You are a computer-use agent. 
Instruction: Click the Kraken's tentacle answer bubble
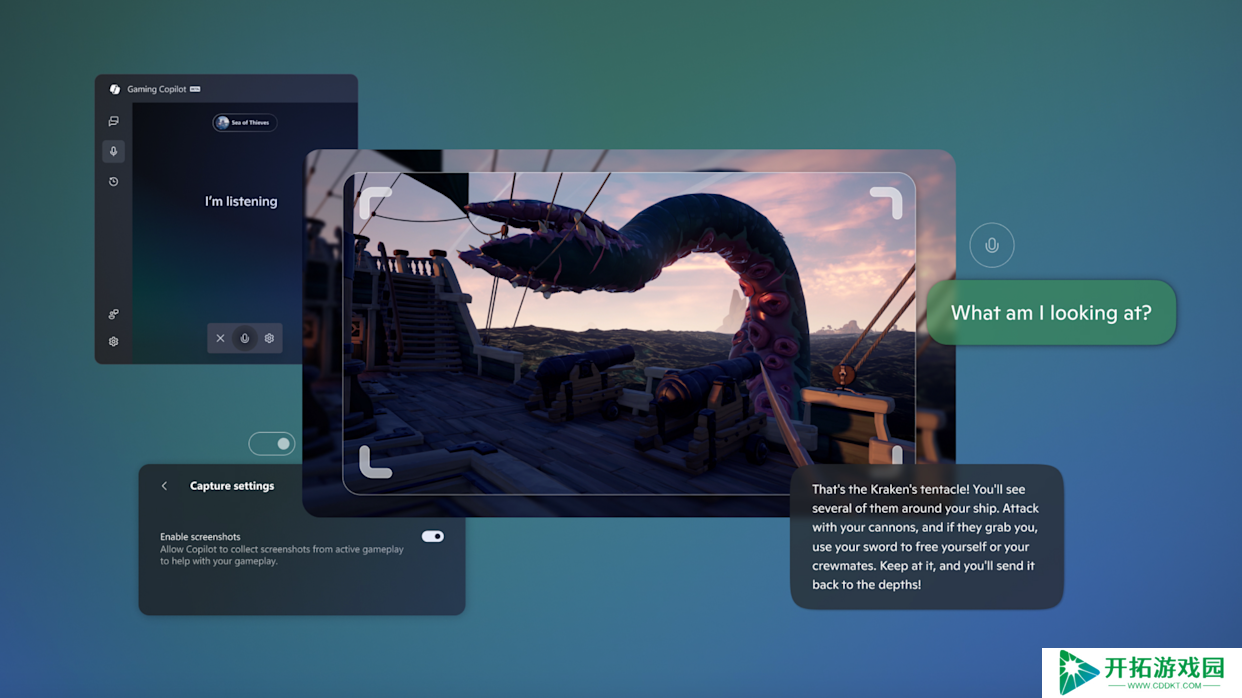[927, 537]
